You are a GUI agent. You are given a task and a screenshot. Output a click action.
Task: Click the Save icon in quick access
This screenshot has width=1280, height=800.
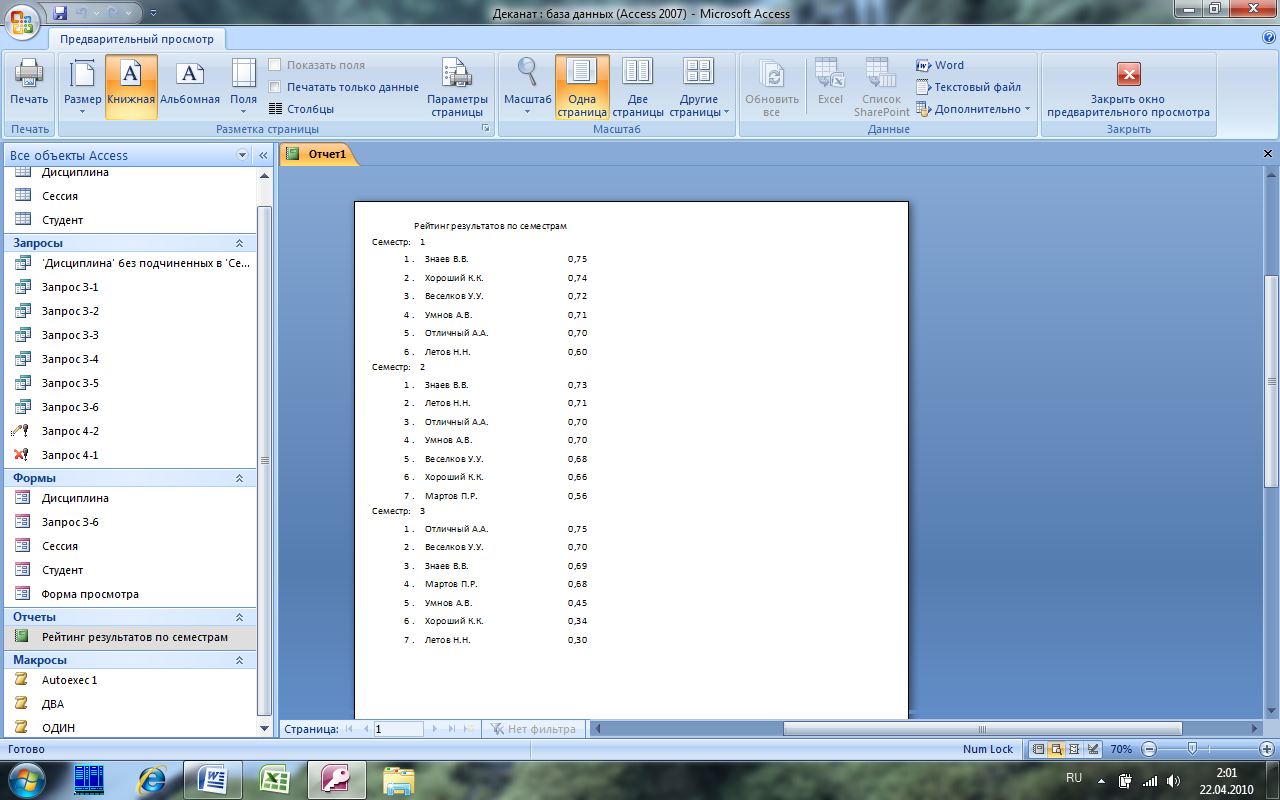[60, 14]
